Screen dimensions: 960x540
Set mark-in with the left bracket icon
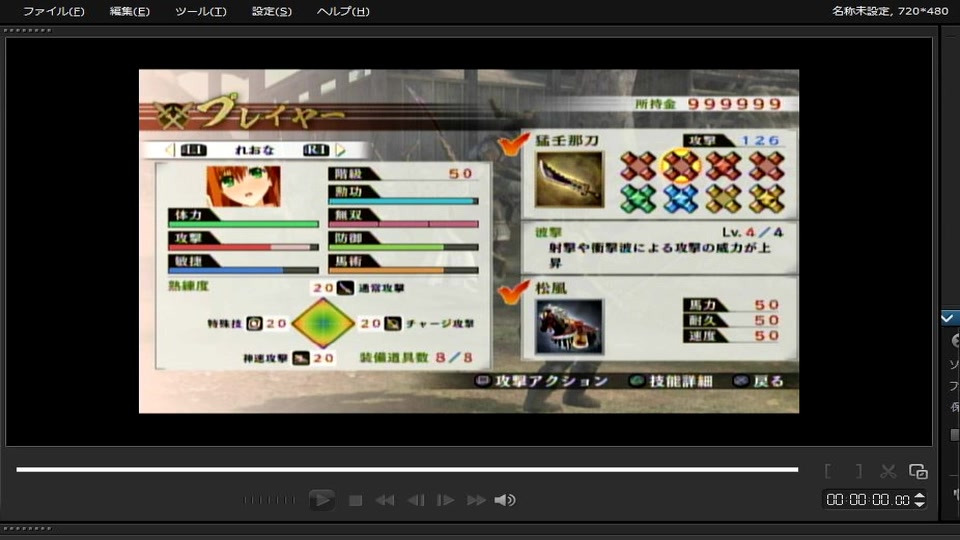pos(828,471)
